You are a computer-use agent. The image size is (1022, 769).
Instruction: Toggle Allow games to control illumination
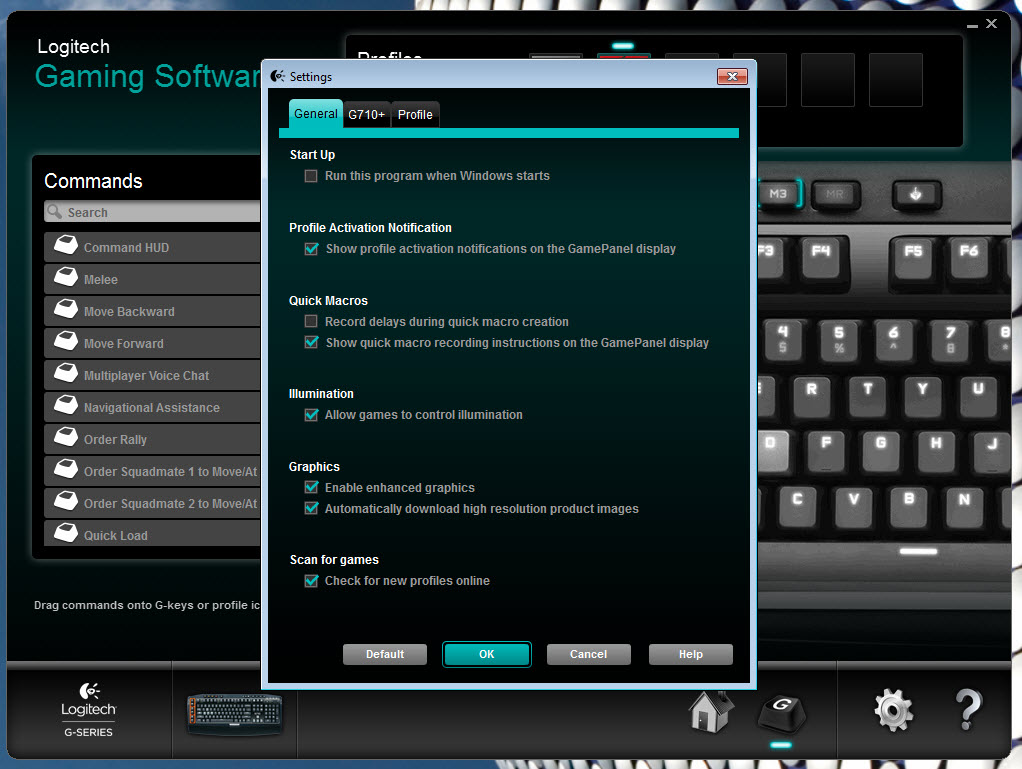pos(312,414)
